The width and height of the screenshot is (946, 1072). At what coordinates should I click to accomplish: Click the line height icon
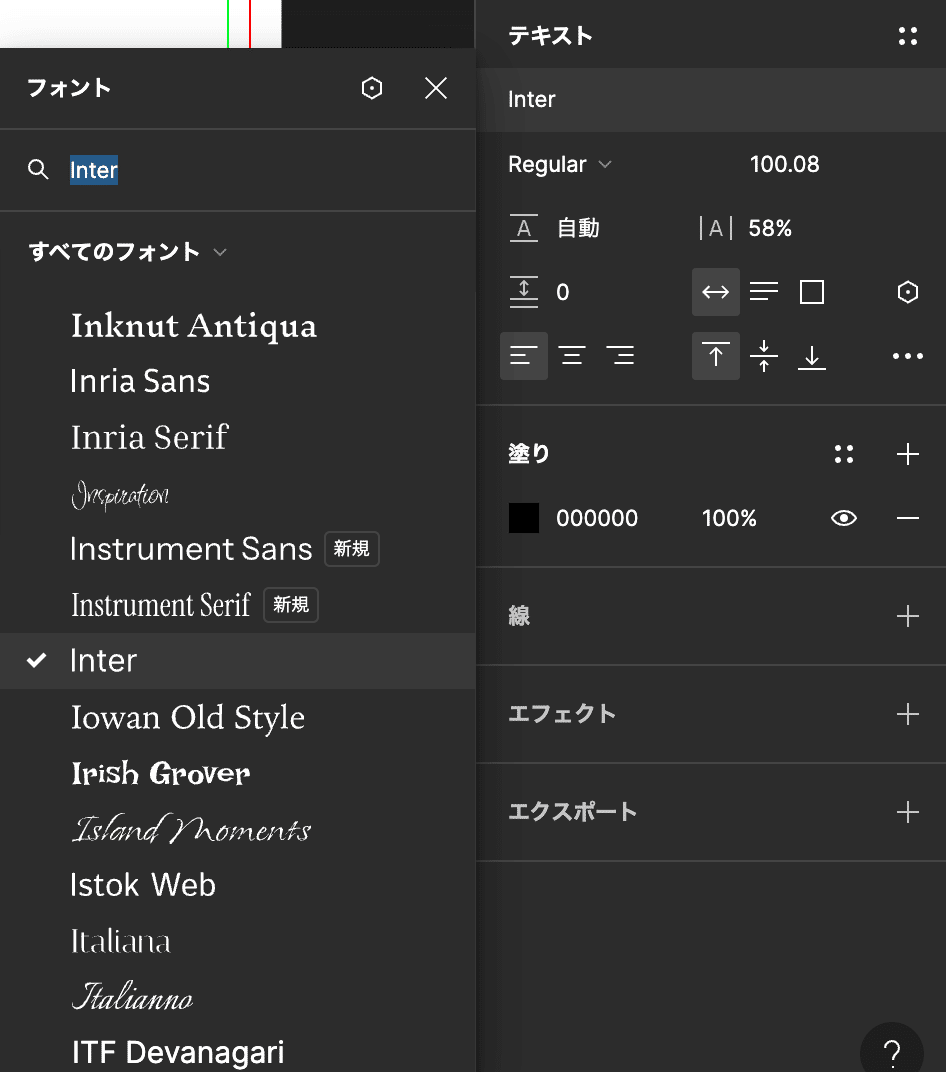click(524, 228)
